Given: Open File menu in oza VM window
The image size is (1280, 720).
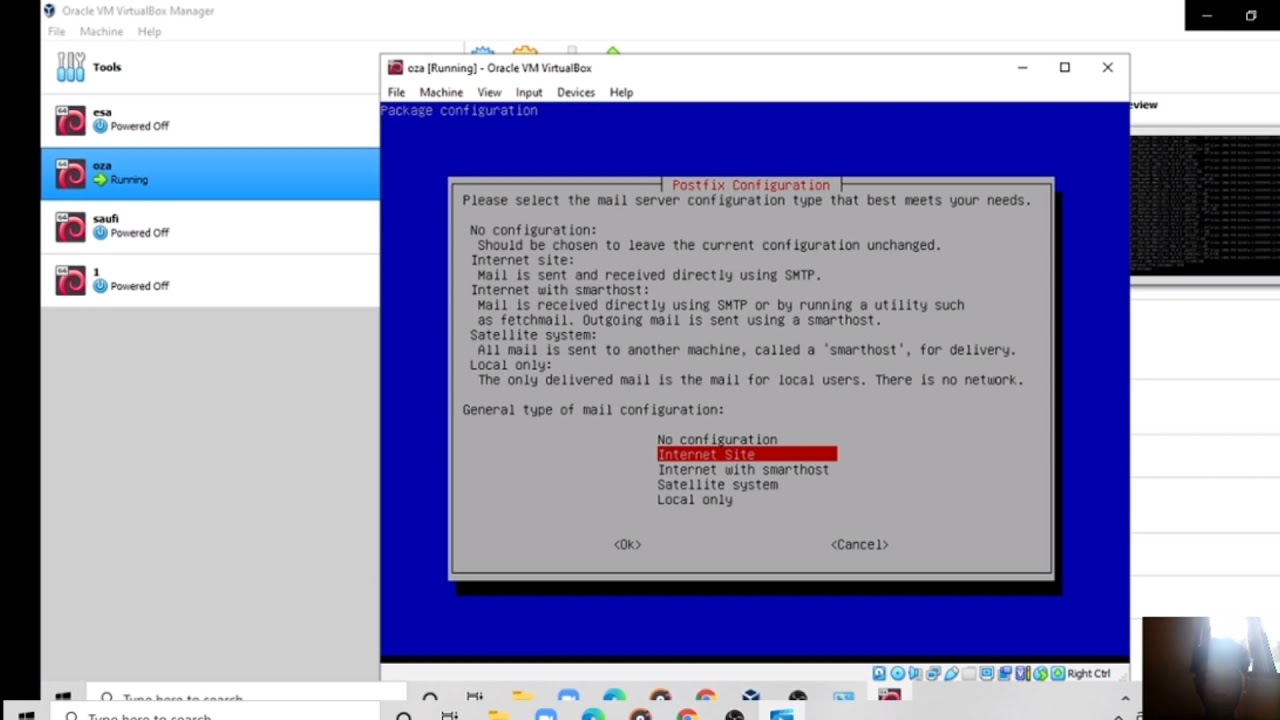Looking at the screenshot, I should tap(396, 92).
